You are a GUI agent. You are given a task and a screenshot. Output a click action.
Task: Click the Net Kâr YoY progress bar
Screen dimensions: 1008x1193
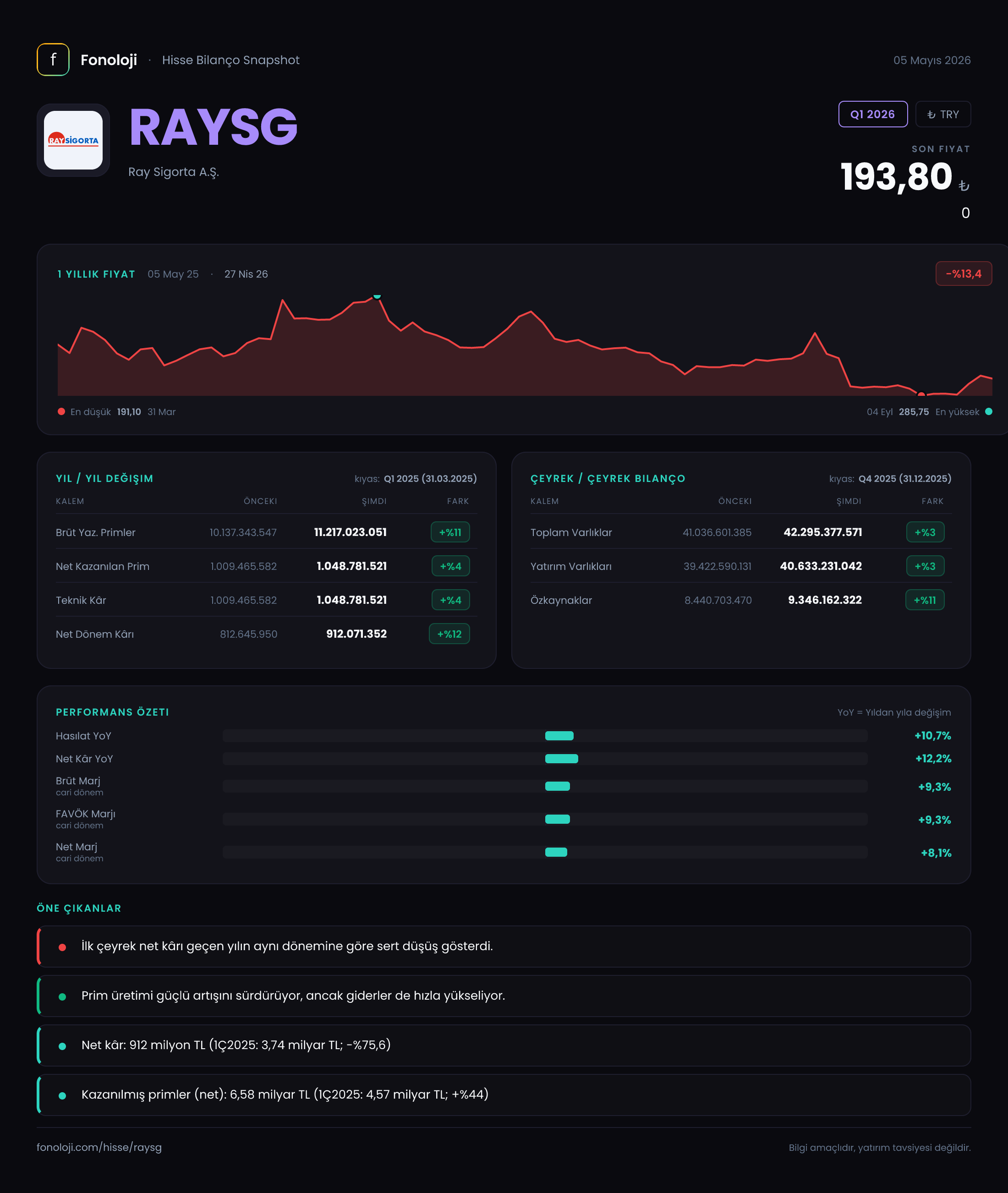pyautogui.click(x=545, y=759)
